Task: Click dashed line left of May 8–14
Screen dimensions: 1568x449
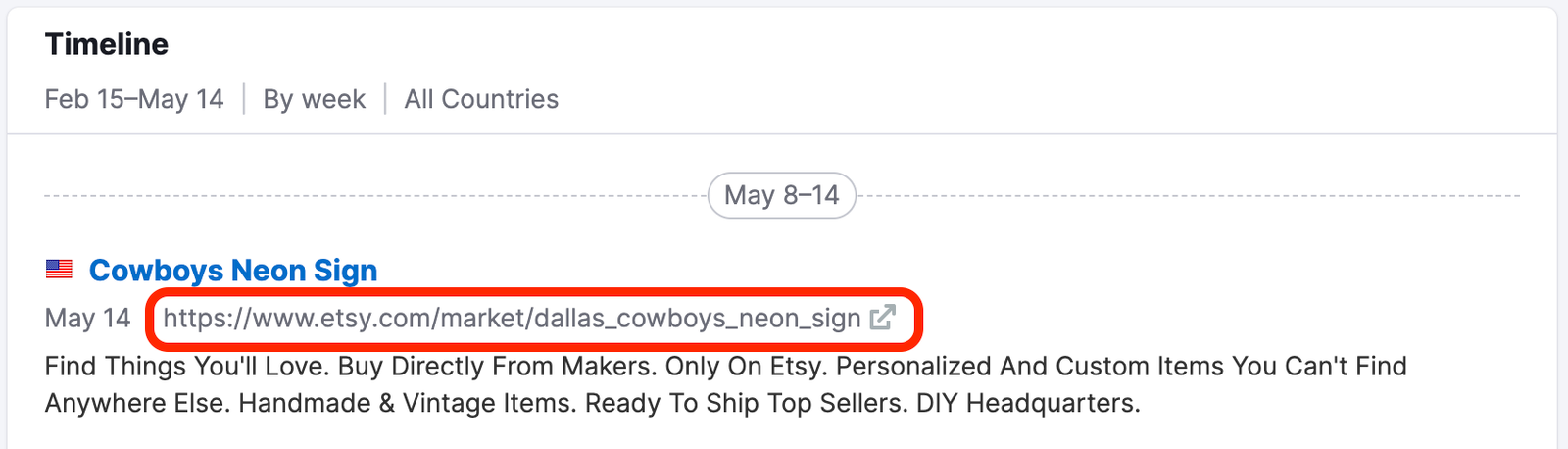Action: click(372, 196)
